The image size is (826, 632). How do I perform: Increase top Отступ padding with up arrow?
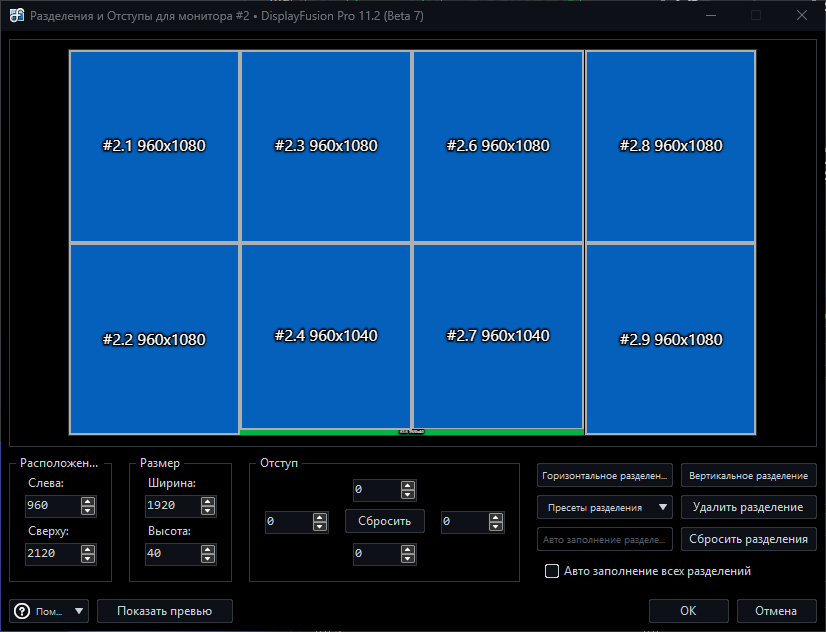[407, 486]
